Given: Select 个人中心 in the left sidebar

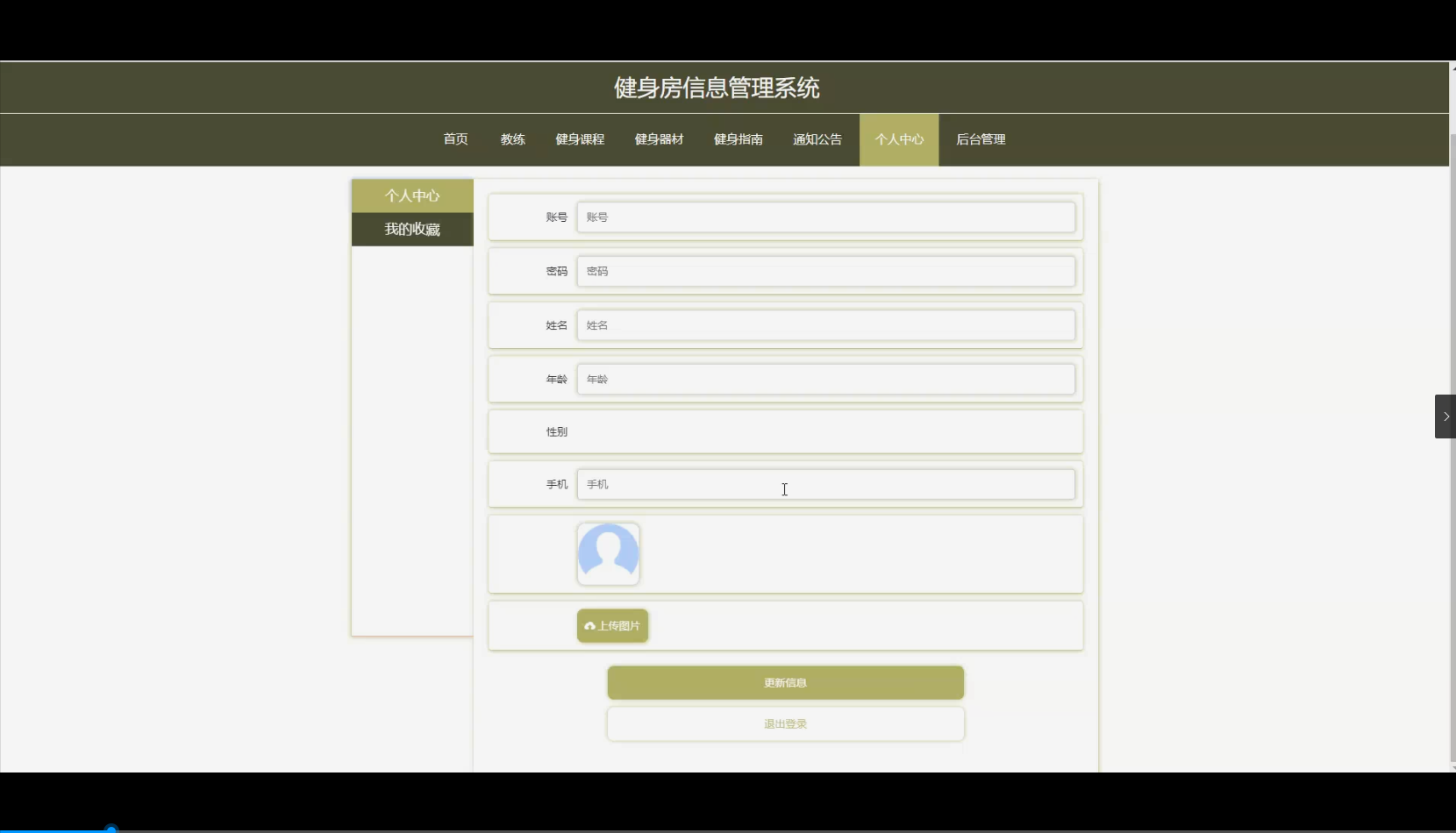Looking at the screenshot, I should 412,196.
